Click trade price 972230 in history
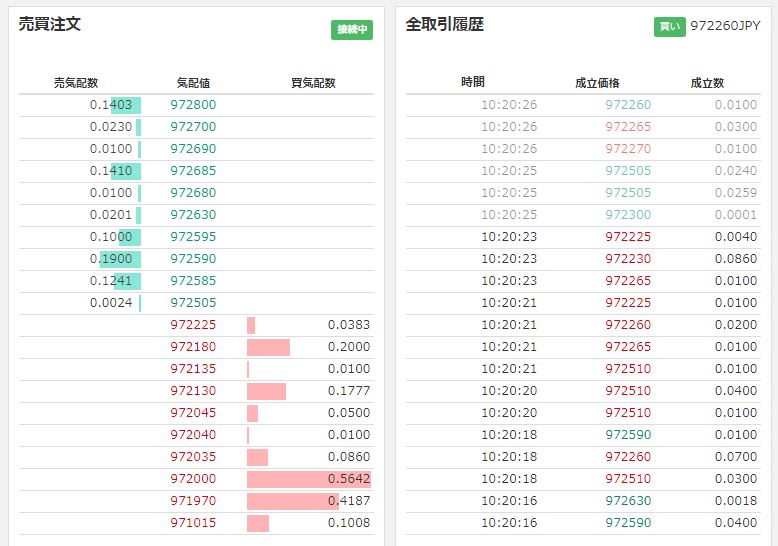The height and width of the screenshot is (546, 778). [x=628, y=259]
